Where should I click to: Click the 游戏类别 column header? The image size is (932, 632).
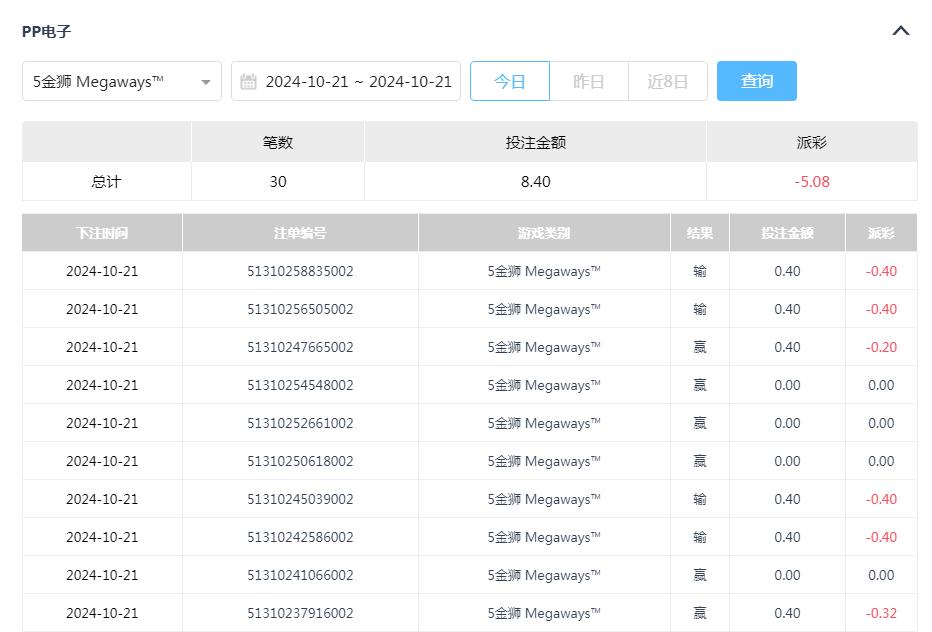coord(545,232)
